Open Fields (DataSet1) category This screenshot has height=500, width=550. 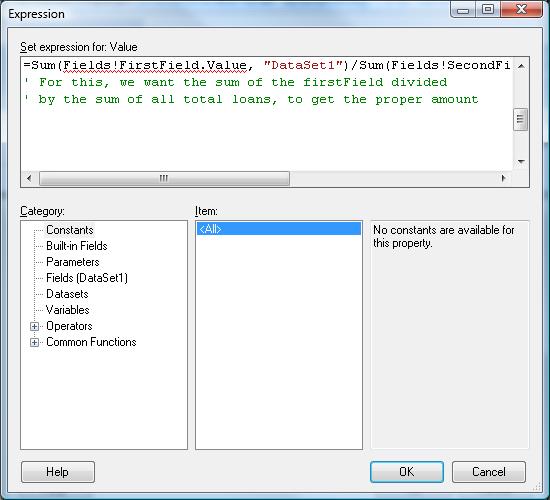[x=87, y=278]
